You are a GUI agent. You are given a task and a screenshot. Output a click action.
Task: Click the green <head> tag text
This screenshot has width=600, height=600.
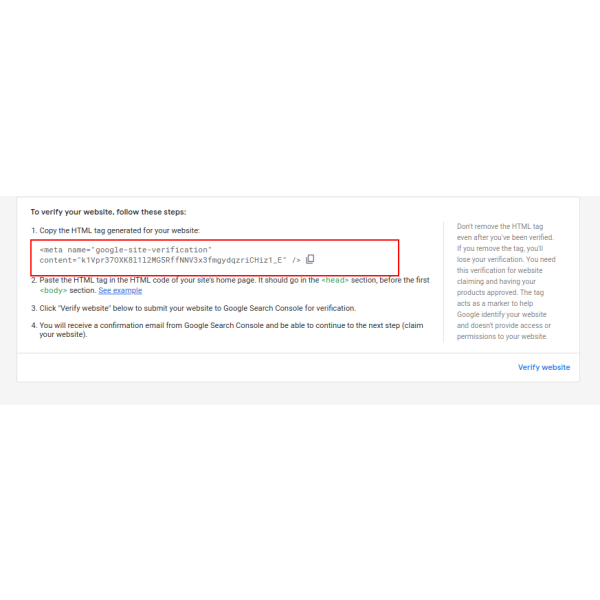pos(335,280)
